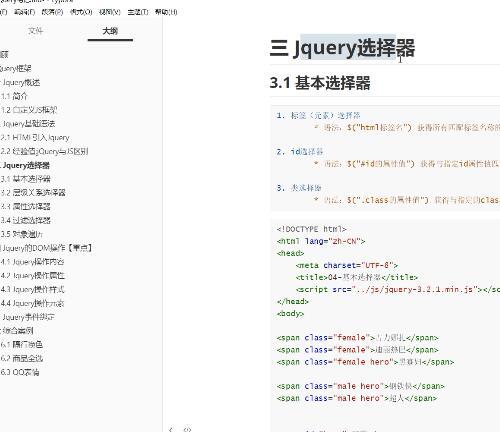Click the closing </head> tag line
The height and width of the screenshot is (432, 500).
pyautogui.click(x=293, y=301)
